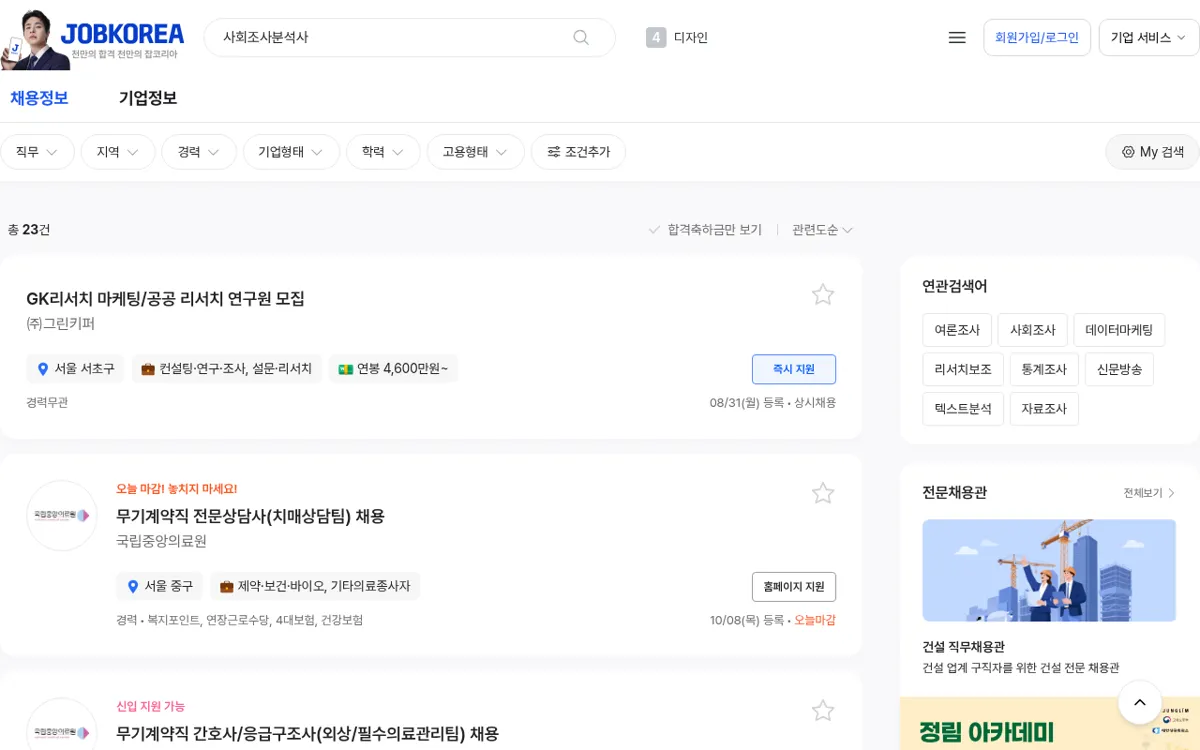
Task: Open the 고용형태 filter dropdown
Action: [x=476, y=152]
